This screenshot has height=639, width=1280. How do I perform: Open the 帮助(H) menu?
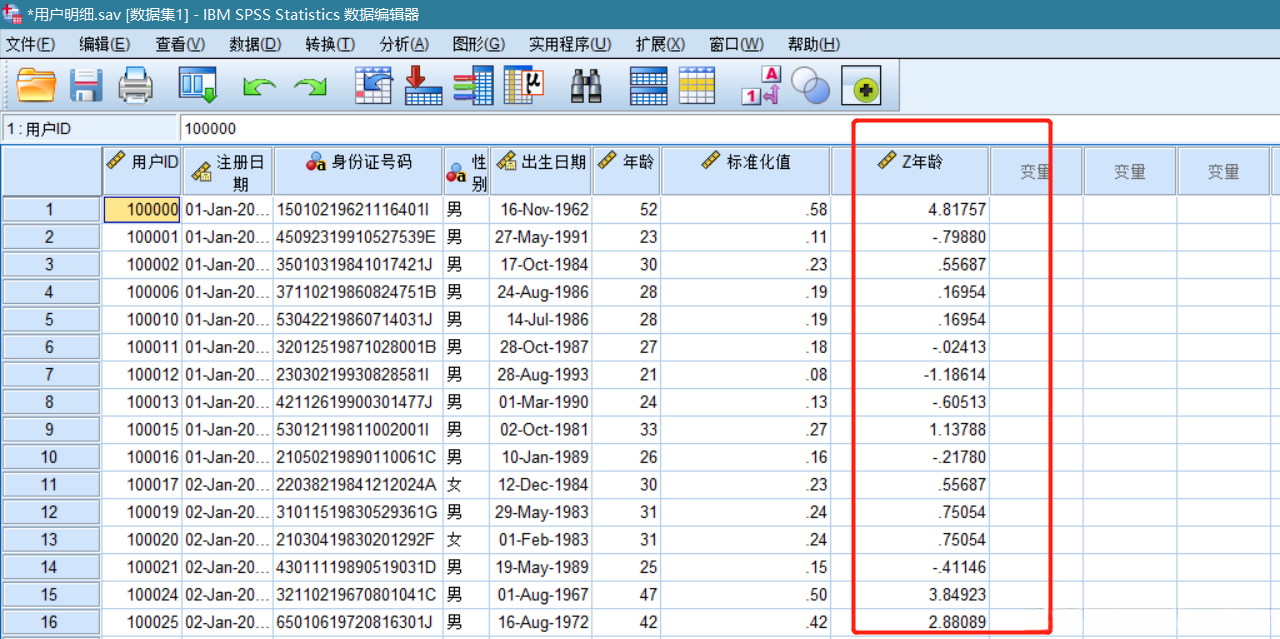pos(814,44)
